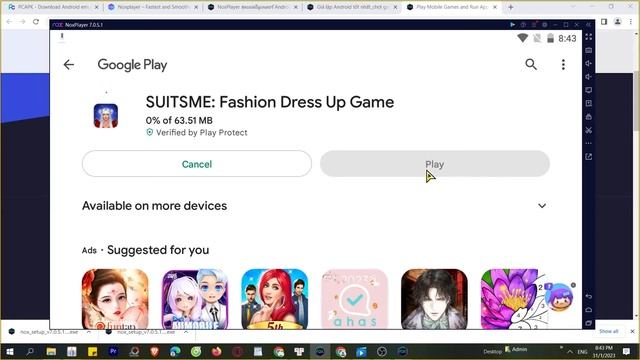Open NoxPlayer title bar settings gear

(x=544, y=25)
